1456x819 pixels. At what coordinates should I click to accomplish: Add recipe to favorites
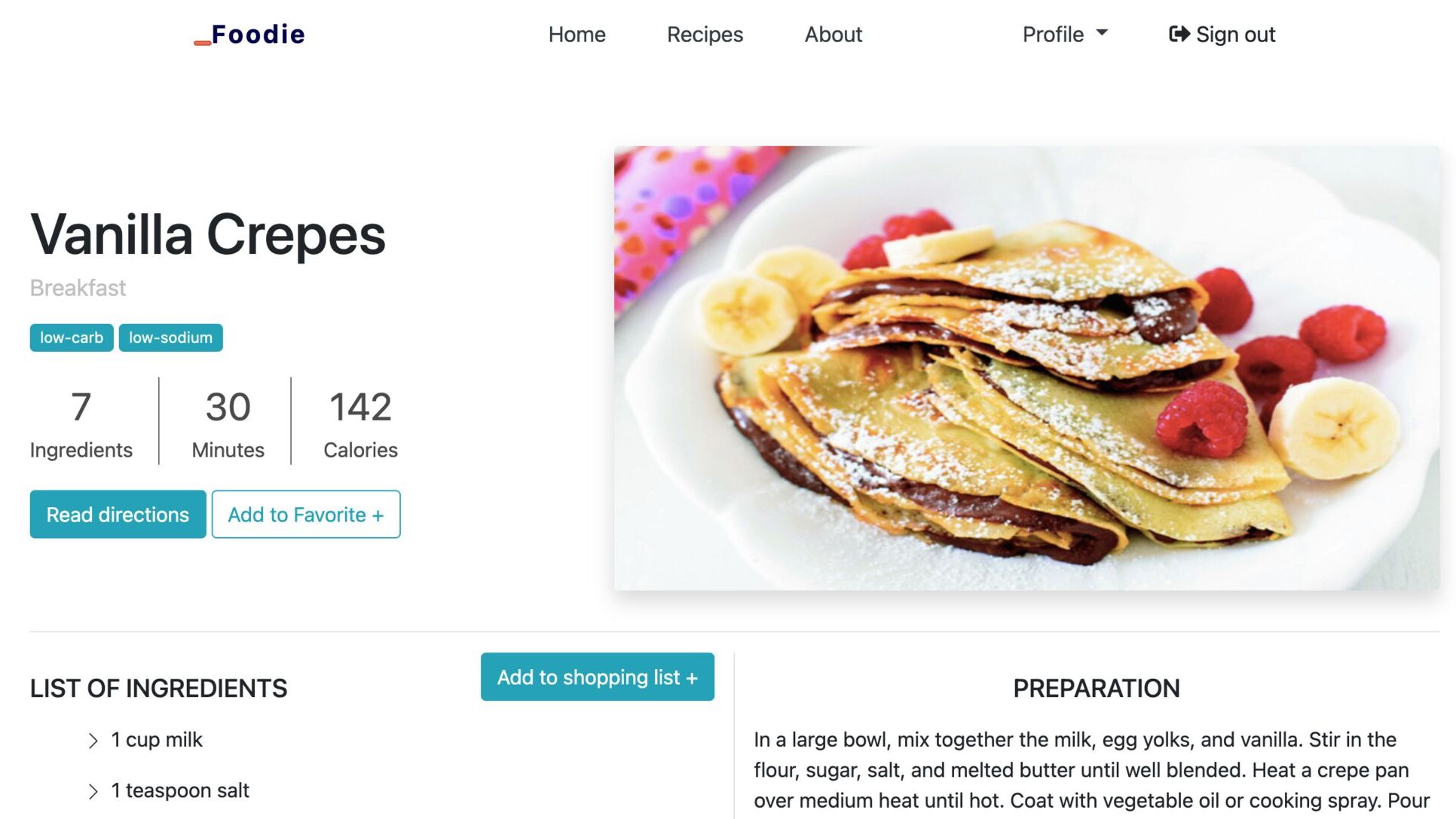[305, 515]
